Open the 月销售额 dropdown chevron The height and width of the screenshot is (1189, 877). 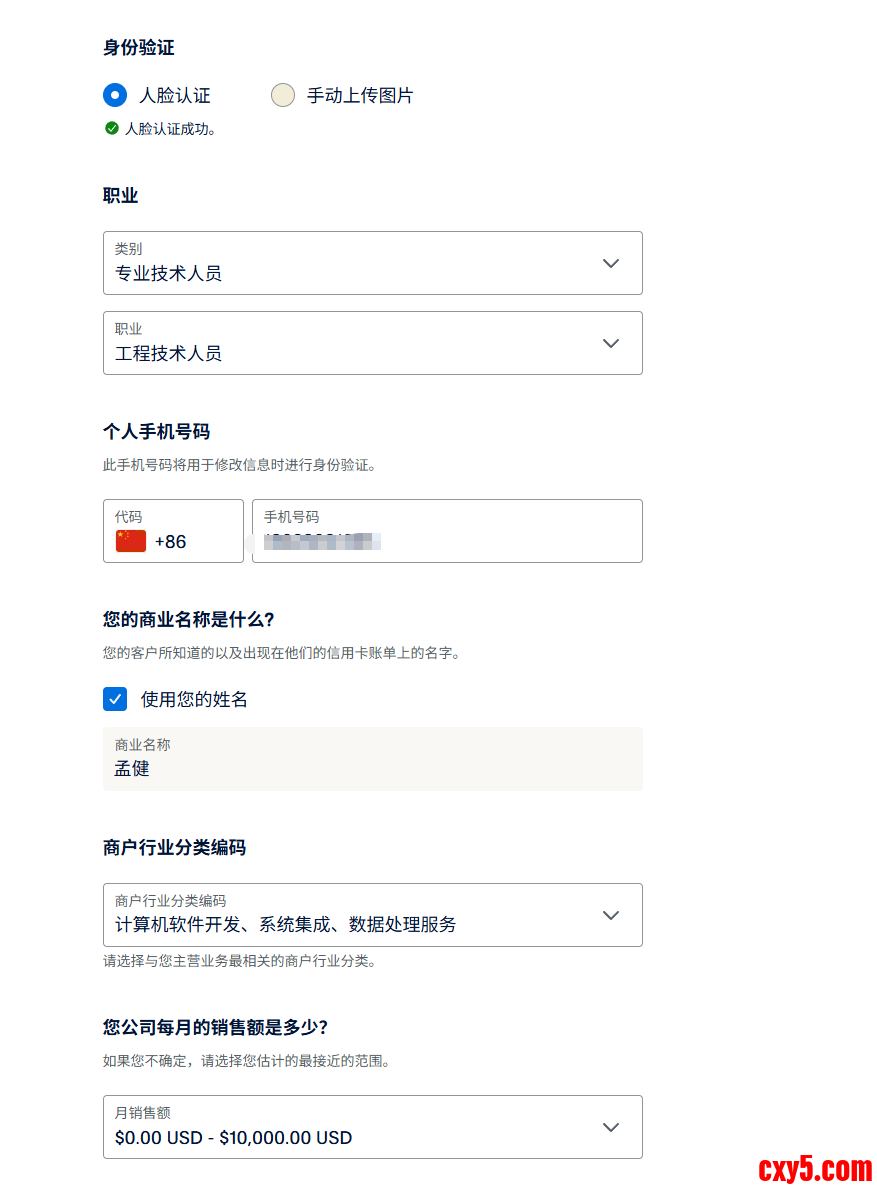(x=611, y=1127)
